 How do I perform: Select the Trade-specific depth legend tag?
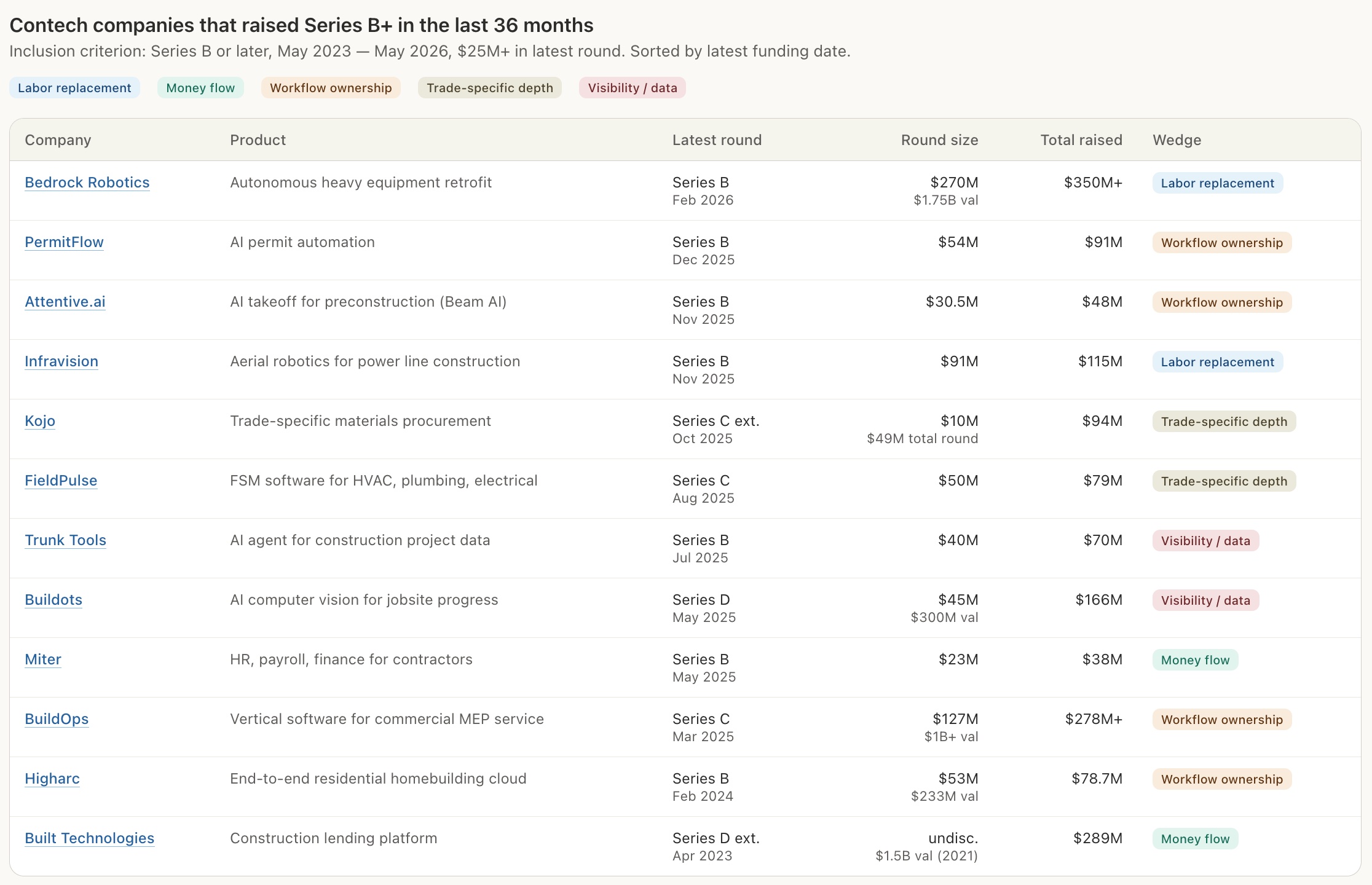pos(490,88)
